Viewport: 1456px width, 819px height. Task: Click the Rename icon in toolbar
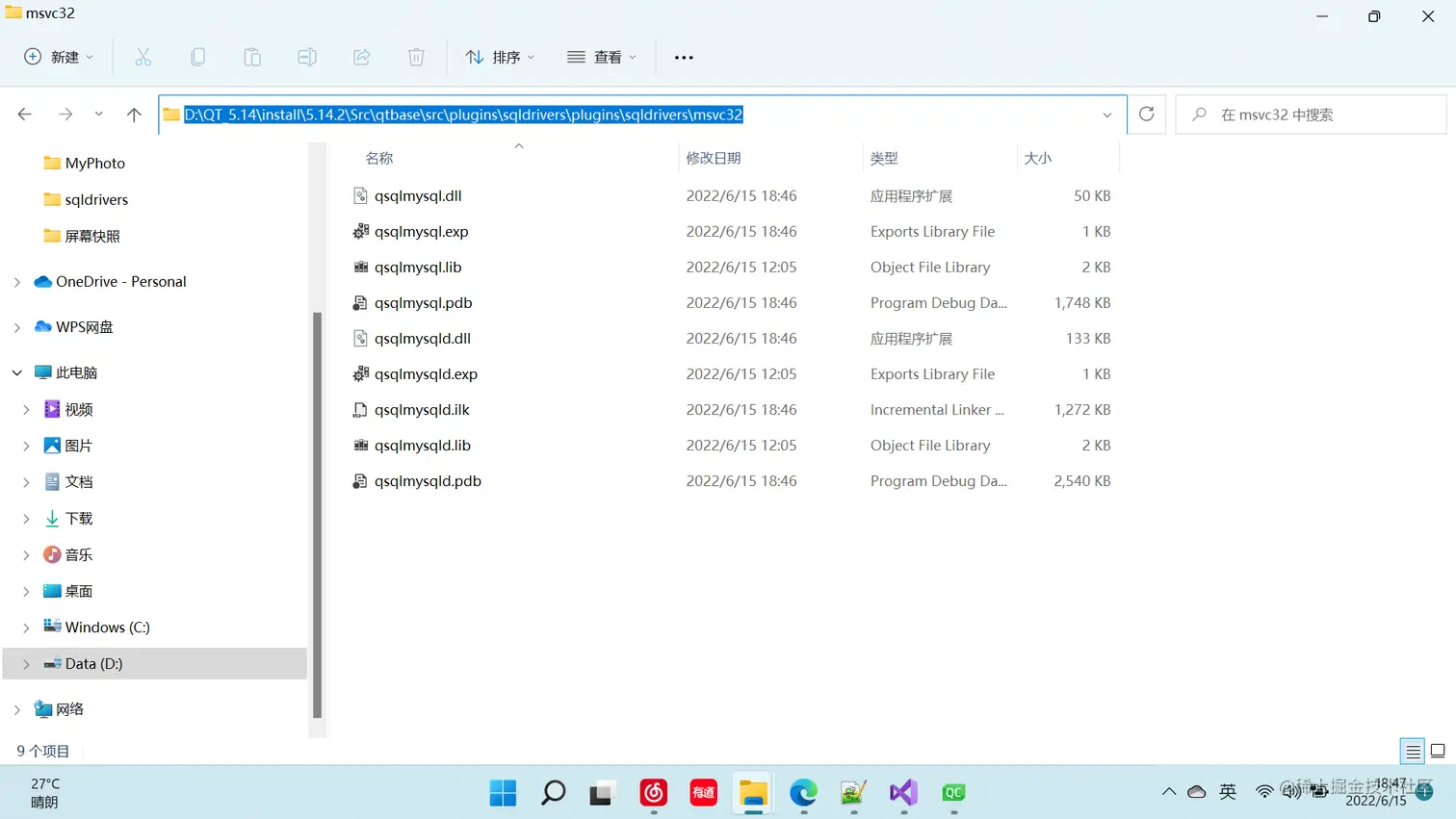(307, 57)
